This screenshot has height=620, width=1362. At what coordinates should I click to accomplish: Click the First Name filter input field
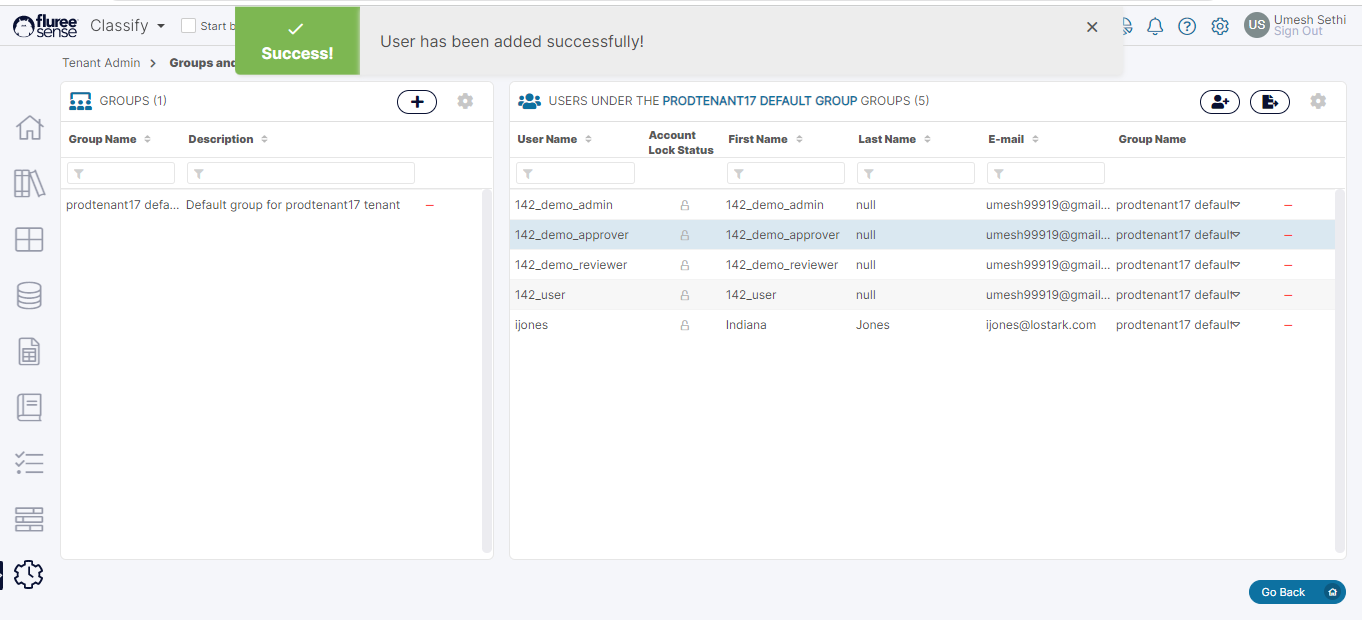[x=786, y=173]
